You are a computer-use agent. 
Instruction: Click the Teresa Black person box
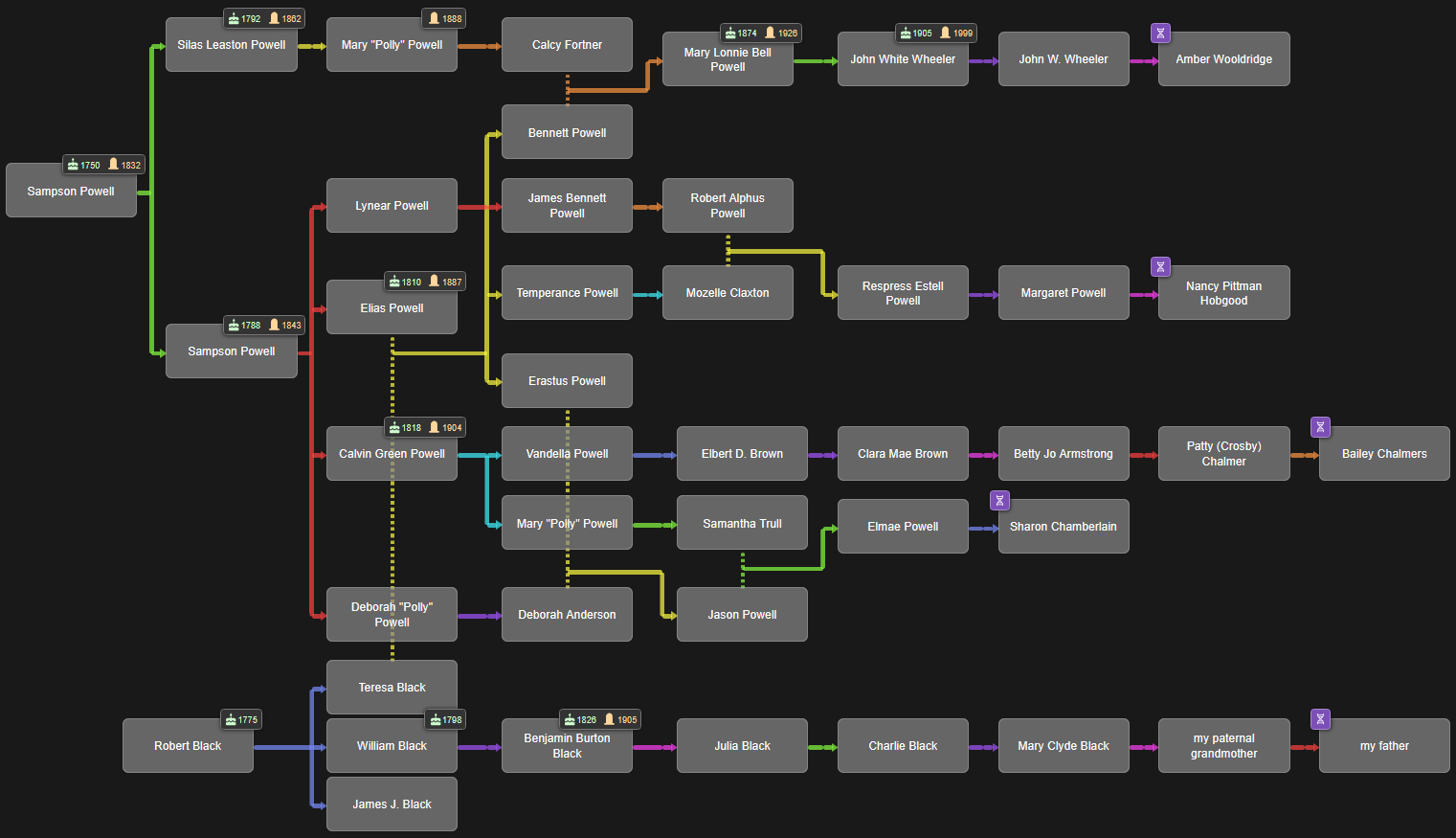coord(392,688)
